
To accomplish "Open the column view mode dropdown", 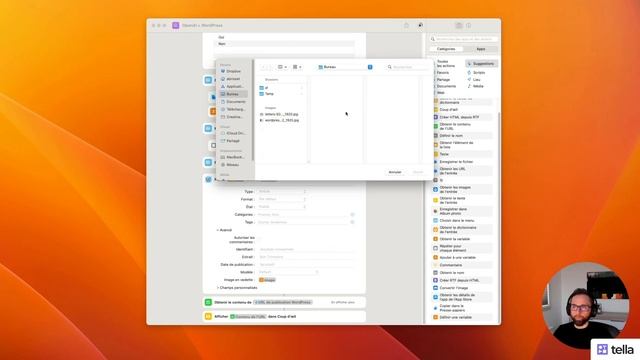I will point(282,67).
